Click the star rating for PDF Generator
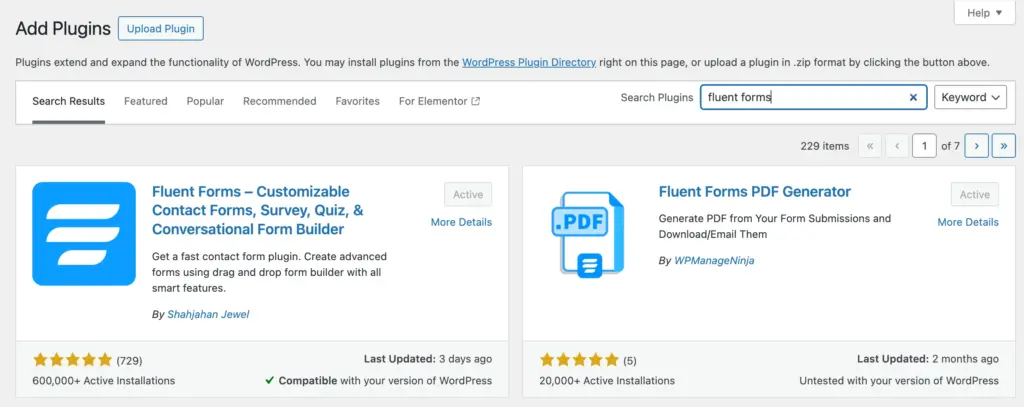Screen dimensions: 1024x407 click(x=579, y=360)
